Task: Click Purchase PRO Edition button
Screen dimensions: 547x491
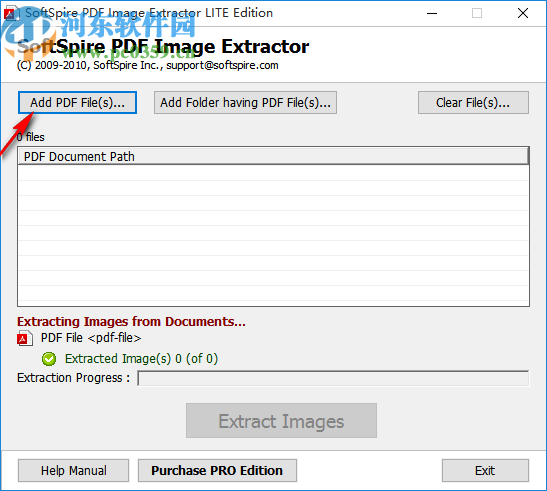Action: pyautogui.click(x=217, y=470)
